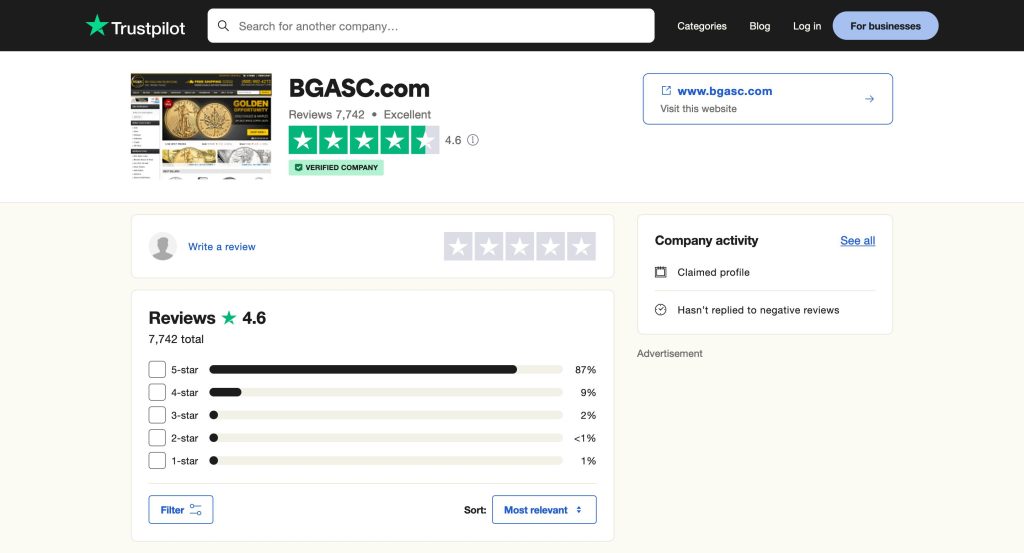The height and width of the screenshot is (553, 1024).
Task: Click the 4-star rating distribution bar
Action: pyautogui.click(x=385, y=392)
